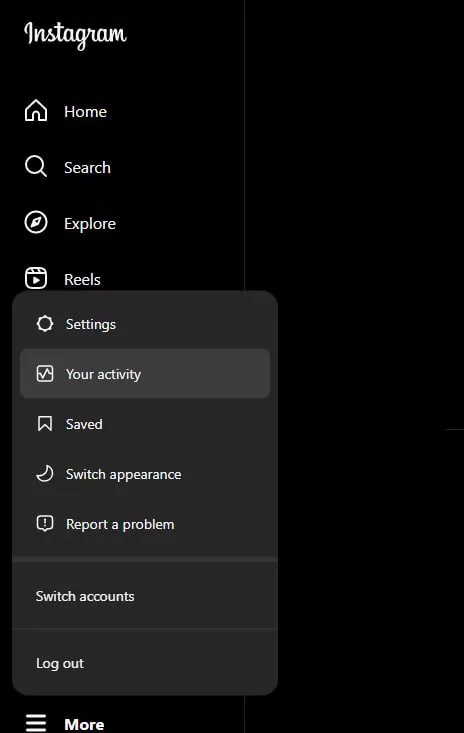Collapse the More menu hamburger icon
The width and height of the screenshot is (464, 733).
click(36, 723)
